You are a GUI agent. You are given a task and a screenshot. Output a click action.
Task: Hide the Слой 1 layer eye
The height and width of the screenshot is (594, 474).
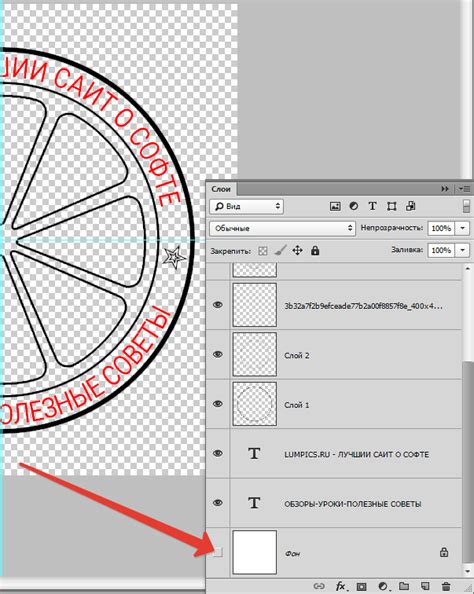click(217, 404)
